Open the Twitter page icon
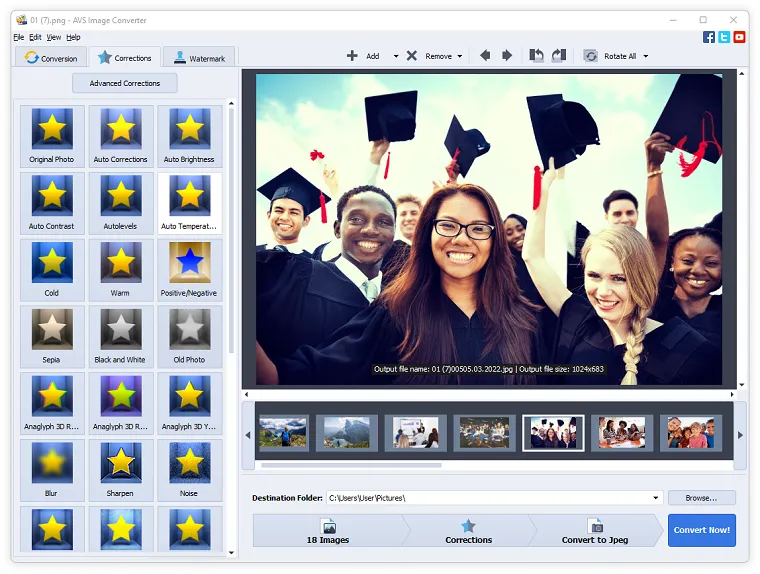This screenshot has width=760, height=574. click(724, 37)
